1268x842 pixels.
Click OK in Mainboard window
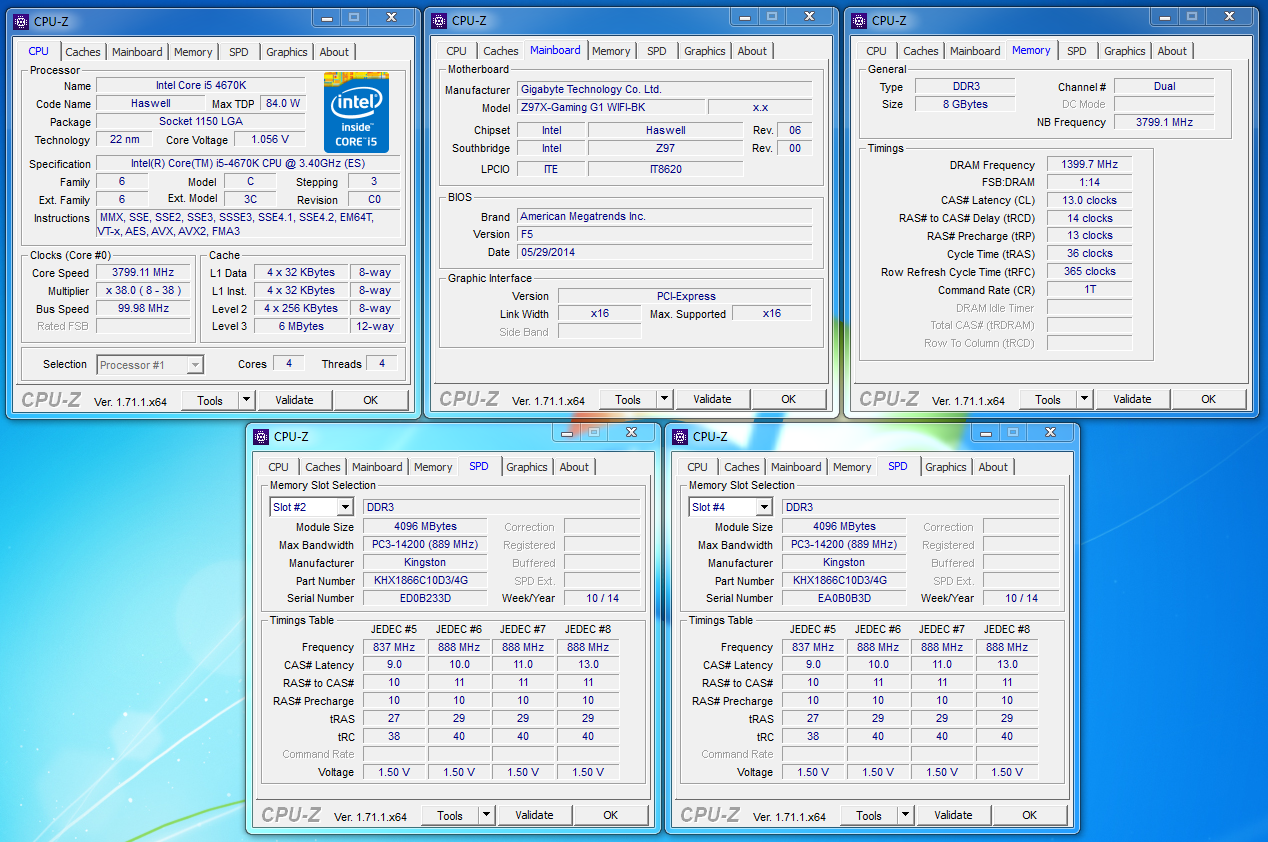(789, 399)
